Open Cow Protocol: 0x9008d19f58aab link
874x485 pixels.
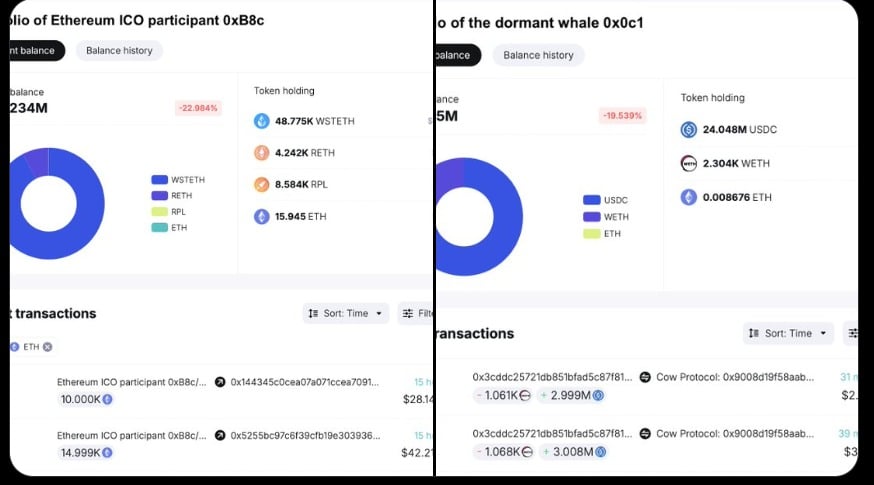point(734,377)
